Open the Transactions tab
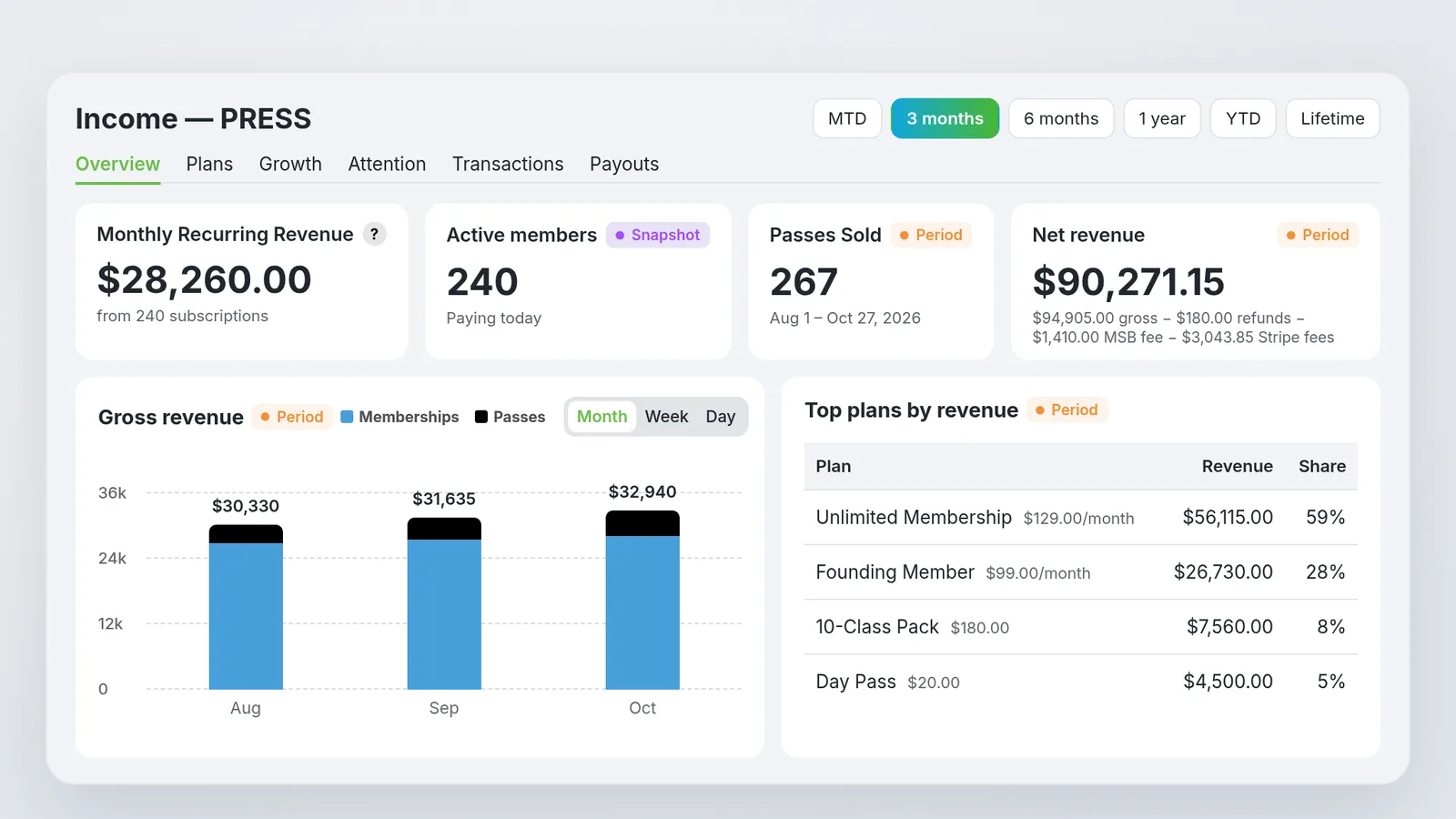Viewport: 1456px width, 819px height. (508, 164)
